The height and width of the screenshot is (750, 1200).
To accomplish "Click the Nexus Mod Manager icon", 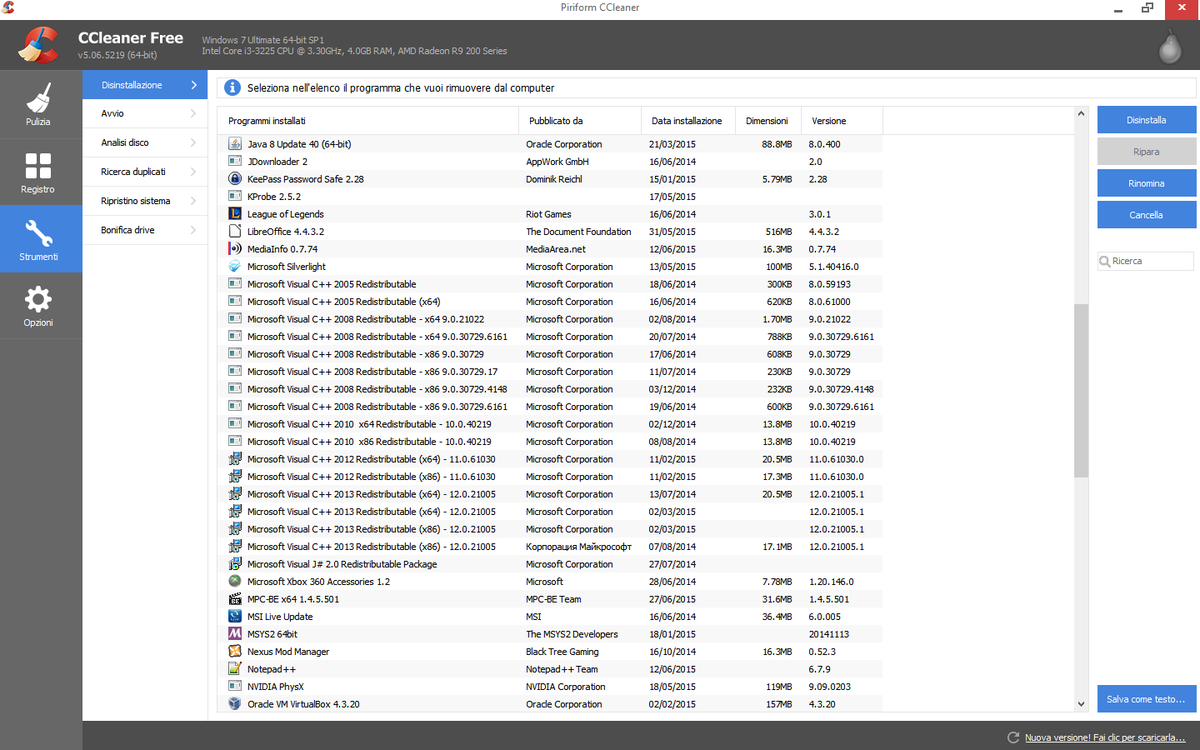I will click(x=235, y=652).
